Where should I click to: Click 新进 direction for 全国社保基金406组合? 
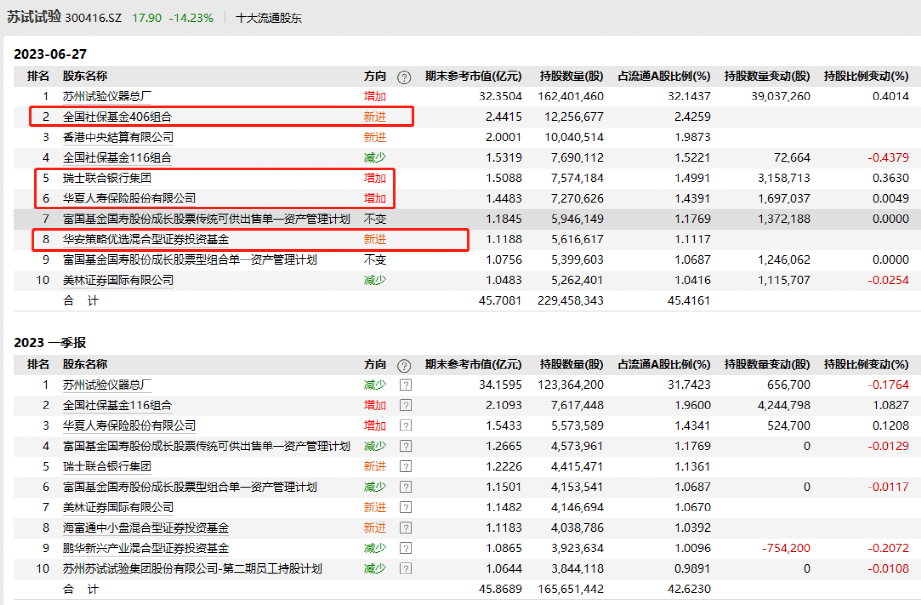(375, 117)
